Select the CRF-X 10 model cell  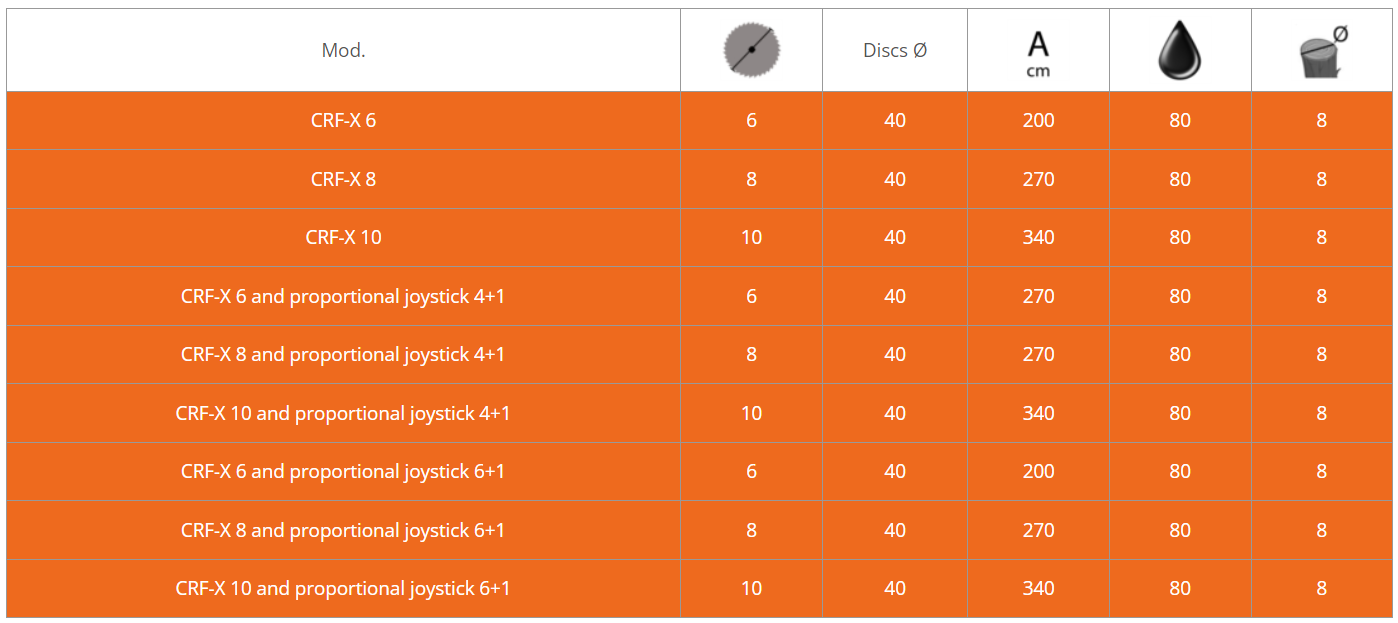[x=343, y=237]
